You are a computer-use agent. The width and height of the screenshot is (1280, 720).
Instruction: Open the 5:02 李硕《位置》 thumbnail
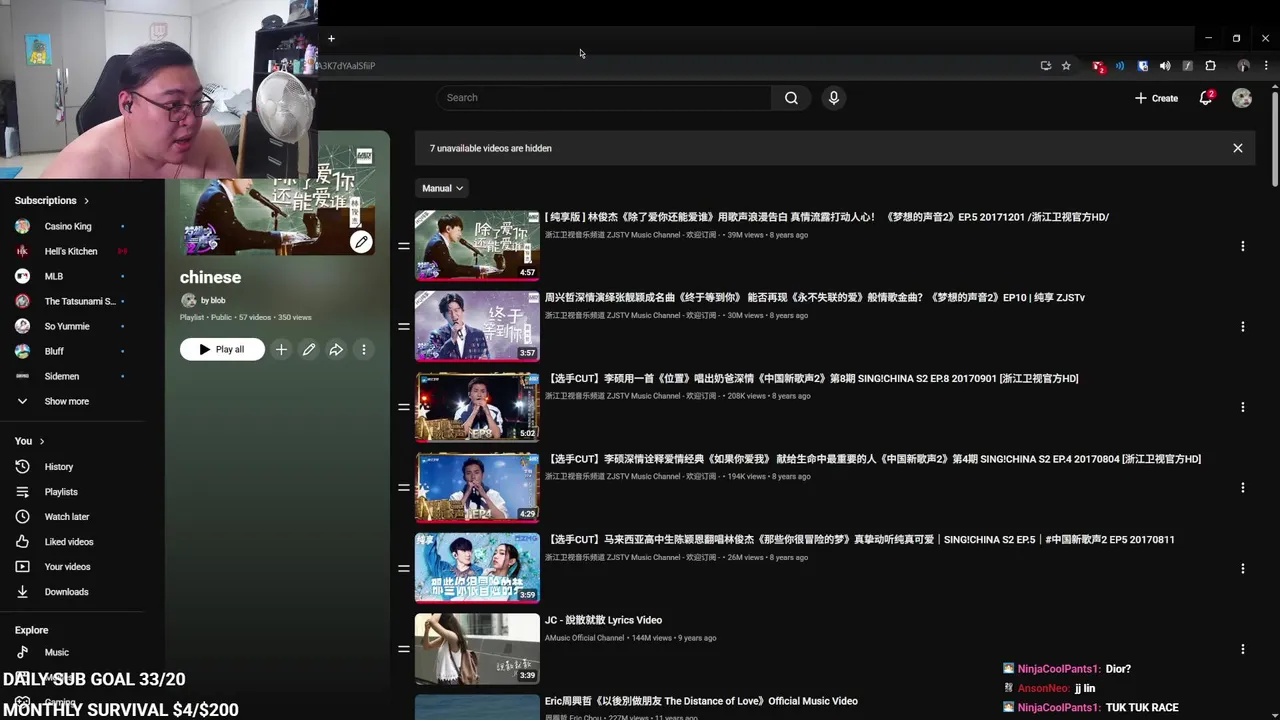pyautogui.click(x=477, y=406)
